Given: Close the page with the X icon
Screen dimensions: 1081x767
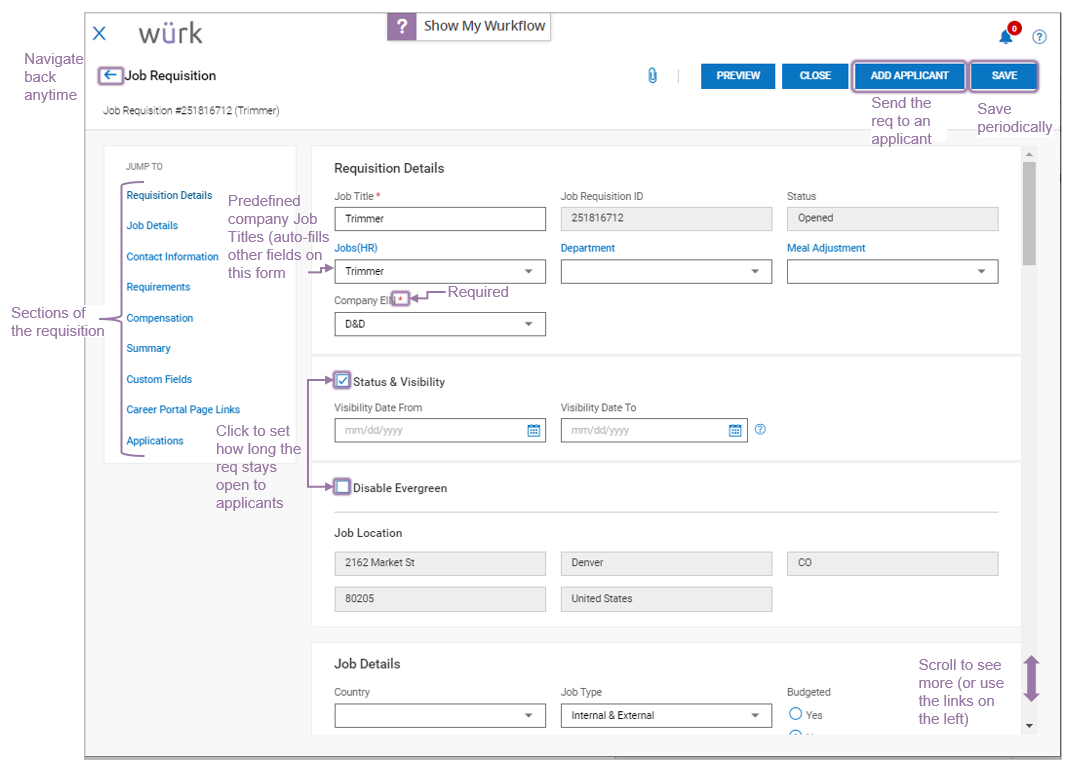Looking at the screenshot, I should tap(99, 33).
